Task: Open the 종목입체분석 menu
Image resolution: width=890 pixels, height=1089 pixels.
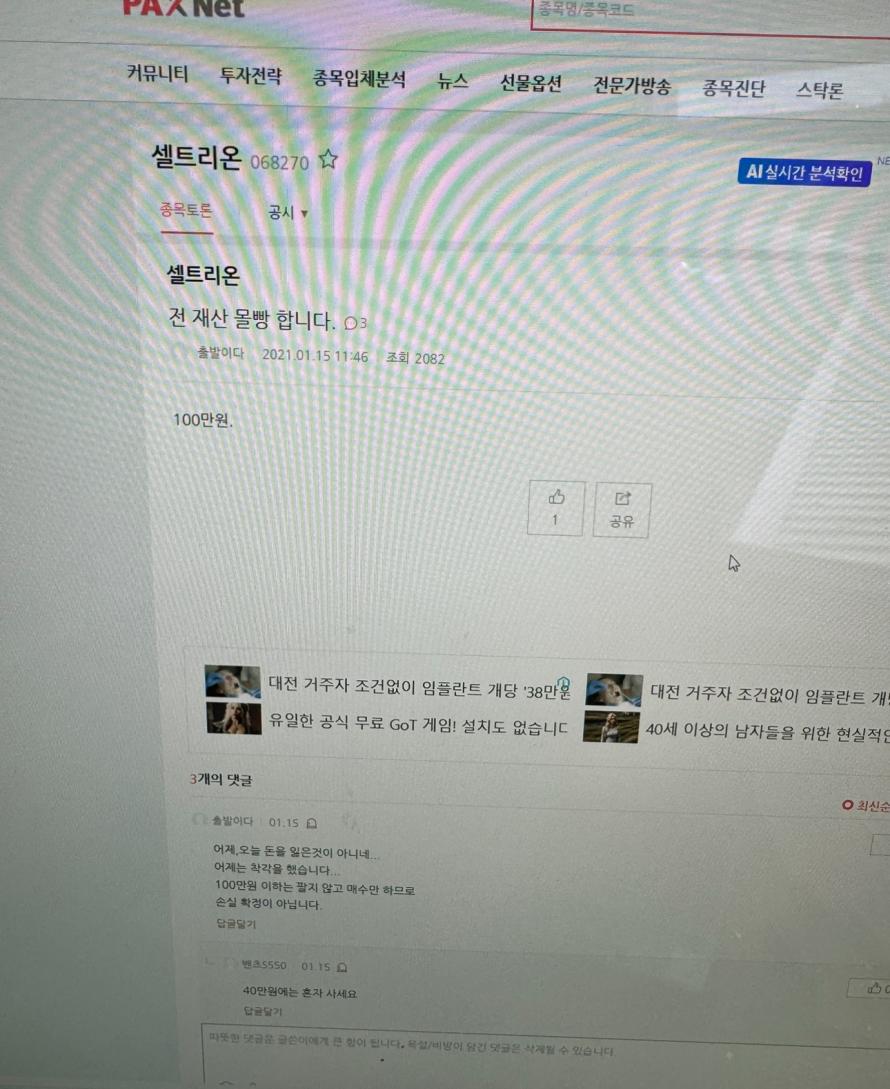Action: point(359,78)
